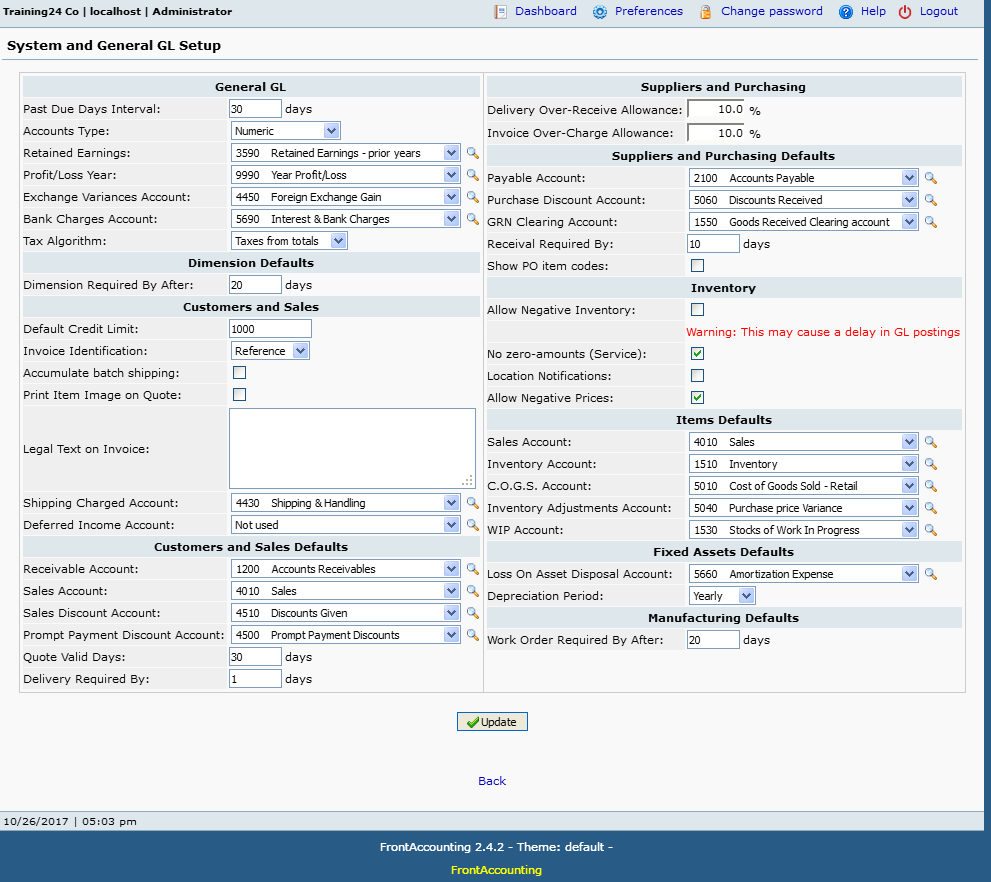Image resolution: width=991 pixels, height=882 pixels.
Task: Click magnifier beside C.O.G.S. Account
Action: pos(930,486)
